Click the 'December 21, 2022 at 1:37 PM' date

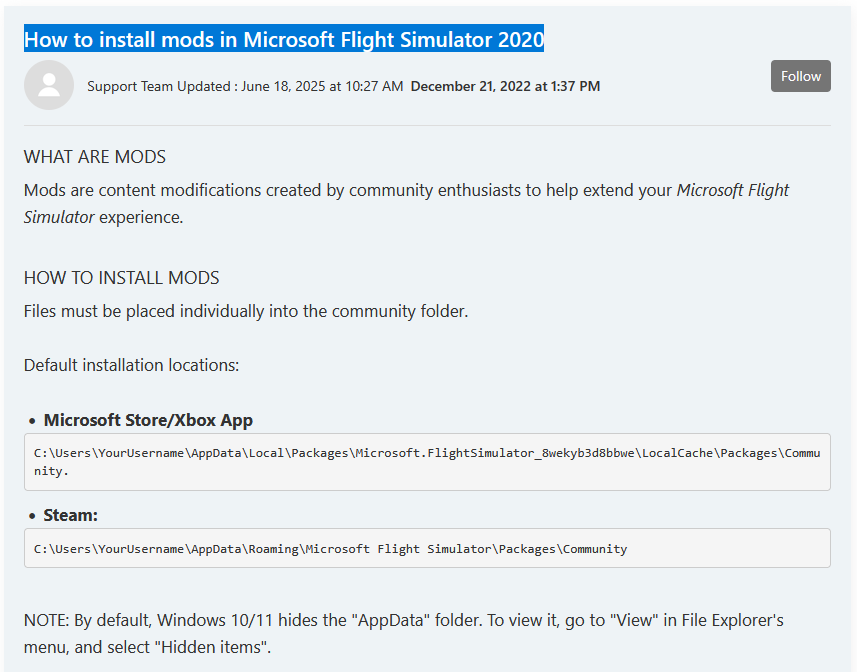click(505, 86)
